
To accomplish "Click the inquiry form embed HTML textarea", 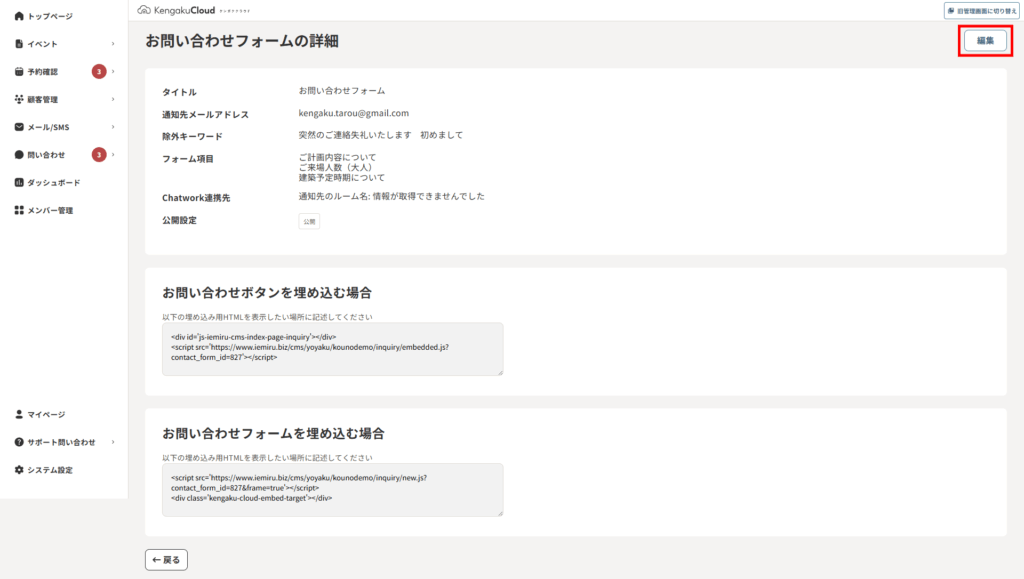I will tap(332, 490).
